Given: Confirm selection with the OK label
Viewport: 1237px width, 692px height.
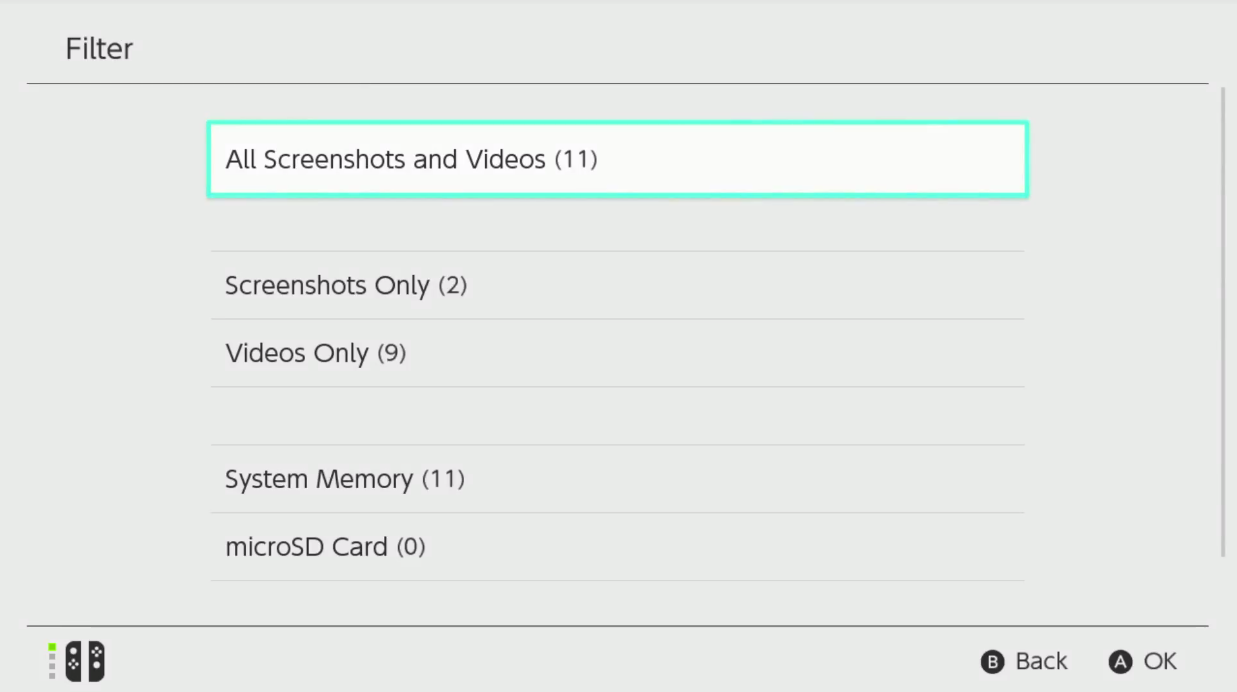Looking at the screenshot, I should pos(1160,661).
